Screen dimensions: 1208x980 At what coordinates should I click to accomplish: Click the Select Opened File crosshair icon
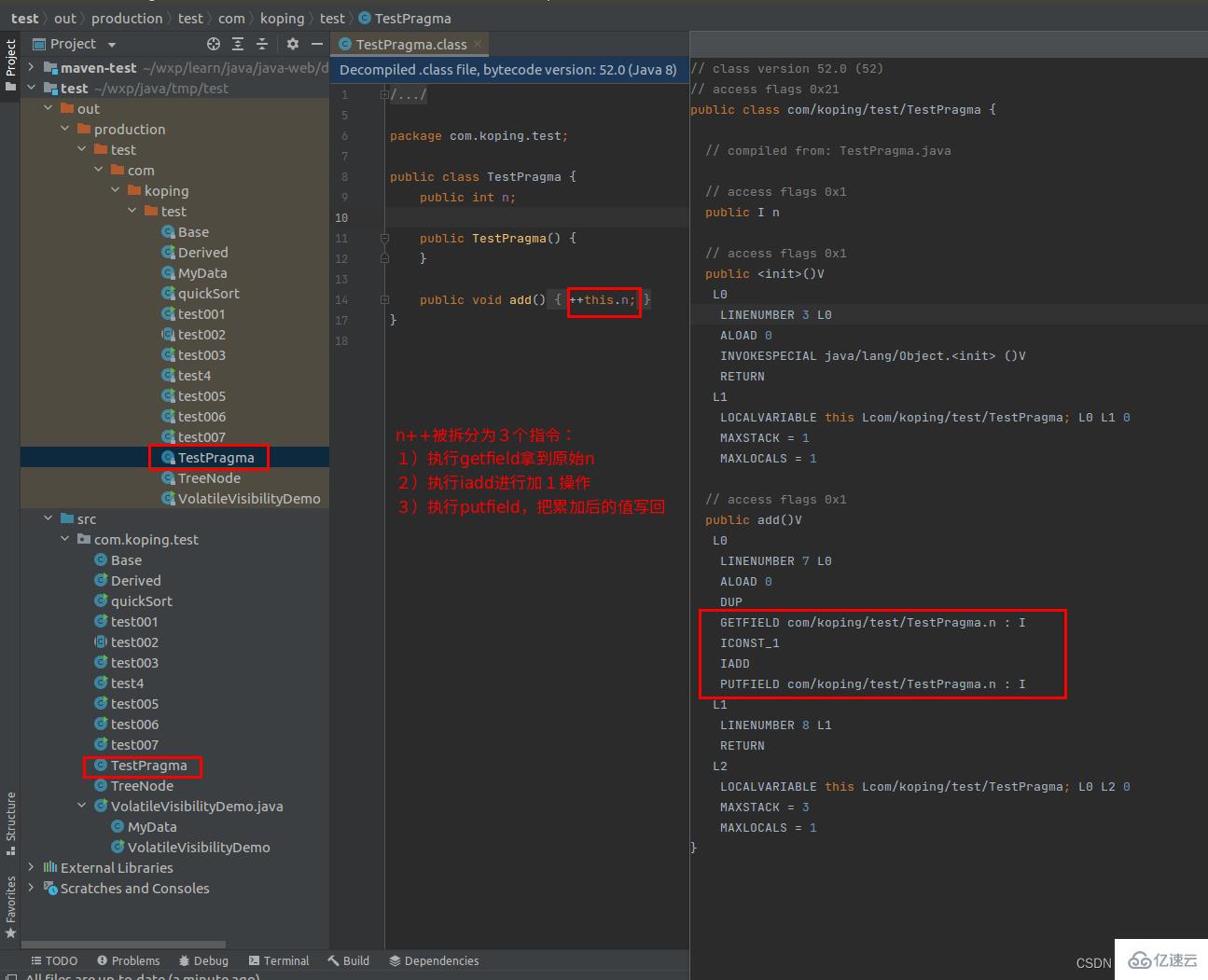pos(213,43)
